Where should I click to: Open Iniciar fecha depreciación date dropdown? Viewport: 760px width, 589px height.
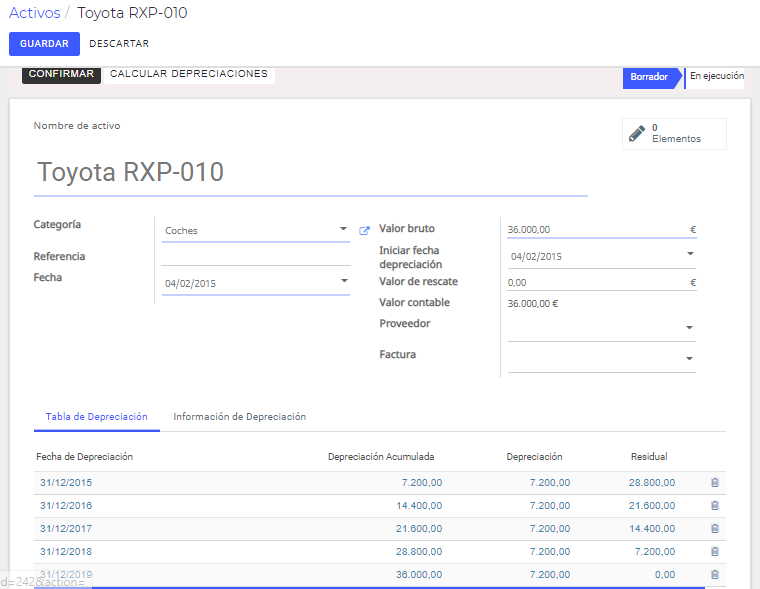tap(690, 254)
